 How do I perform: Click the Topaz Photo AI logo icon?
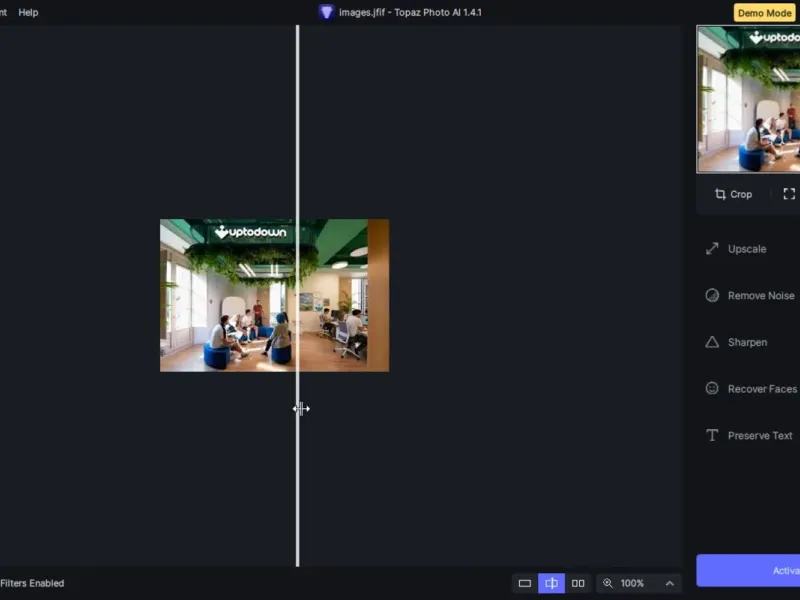click(326, 12)
